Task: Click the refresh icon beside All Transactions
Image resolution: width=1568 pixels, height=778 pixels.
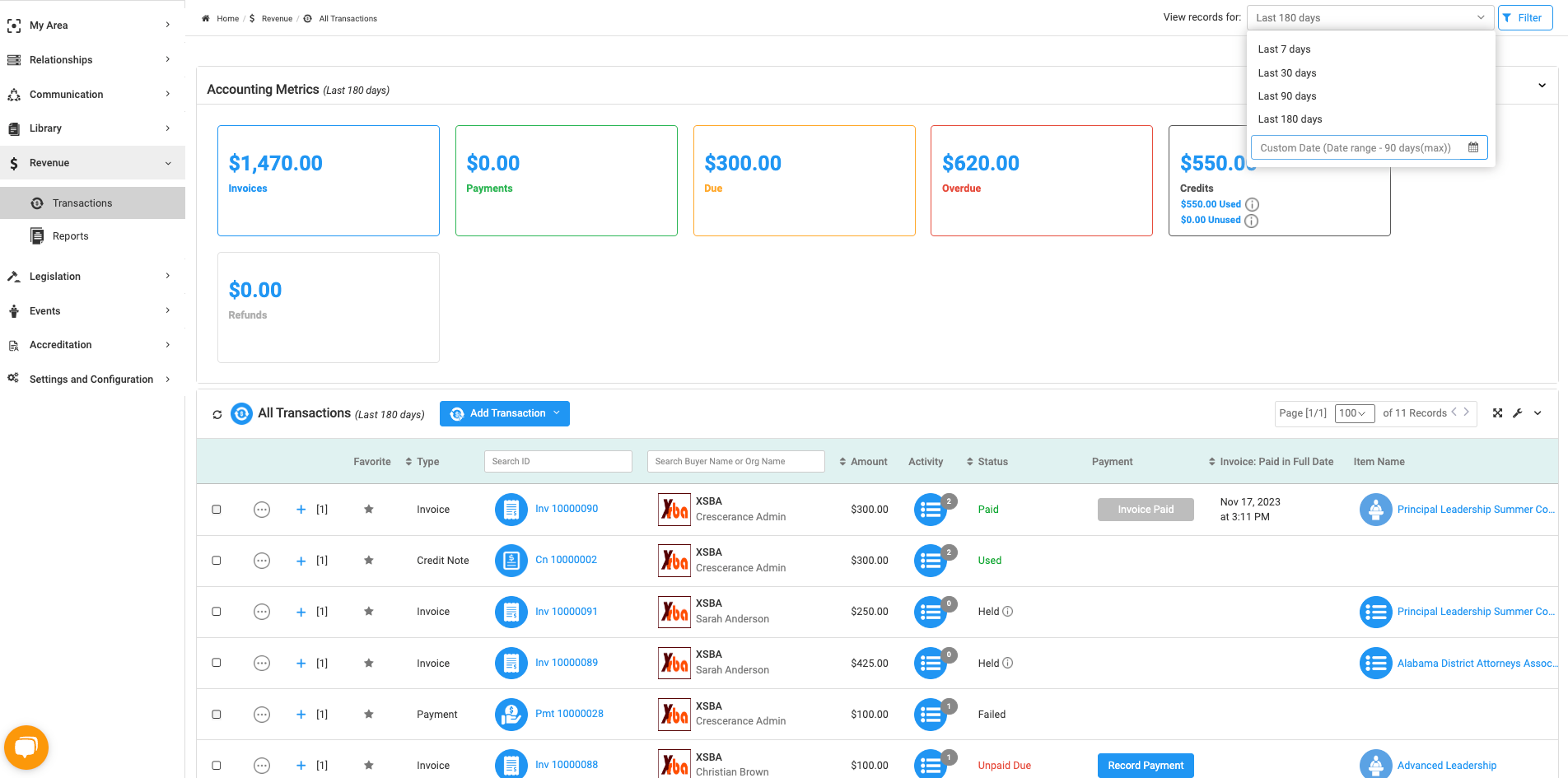Action: tap(217, 414)
